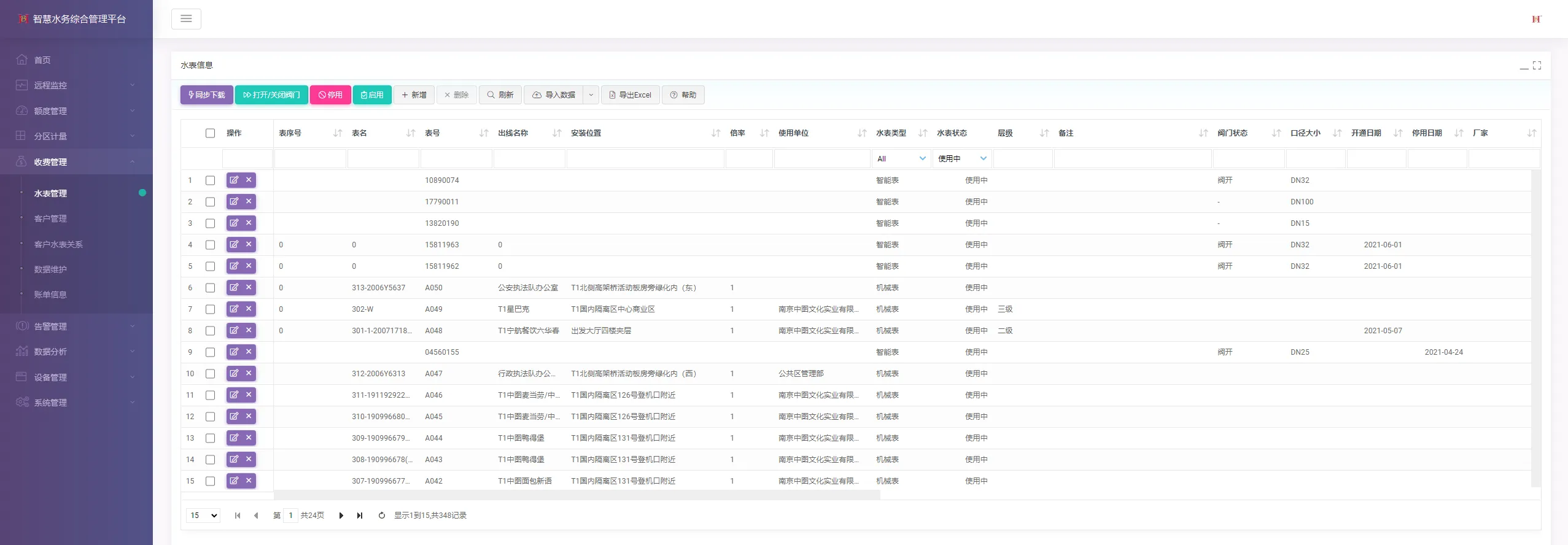
Task: Click the 同步下载 button
Action: (x=207, y=95)
